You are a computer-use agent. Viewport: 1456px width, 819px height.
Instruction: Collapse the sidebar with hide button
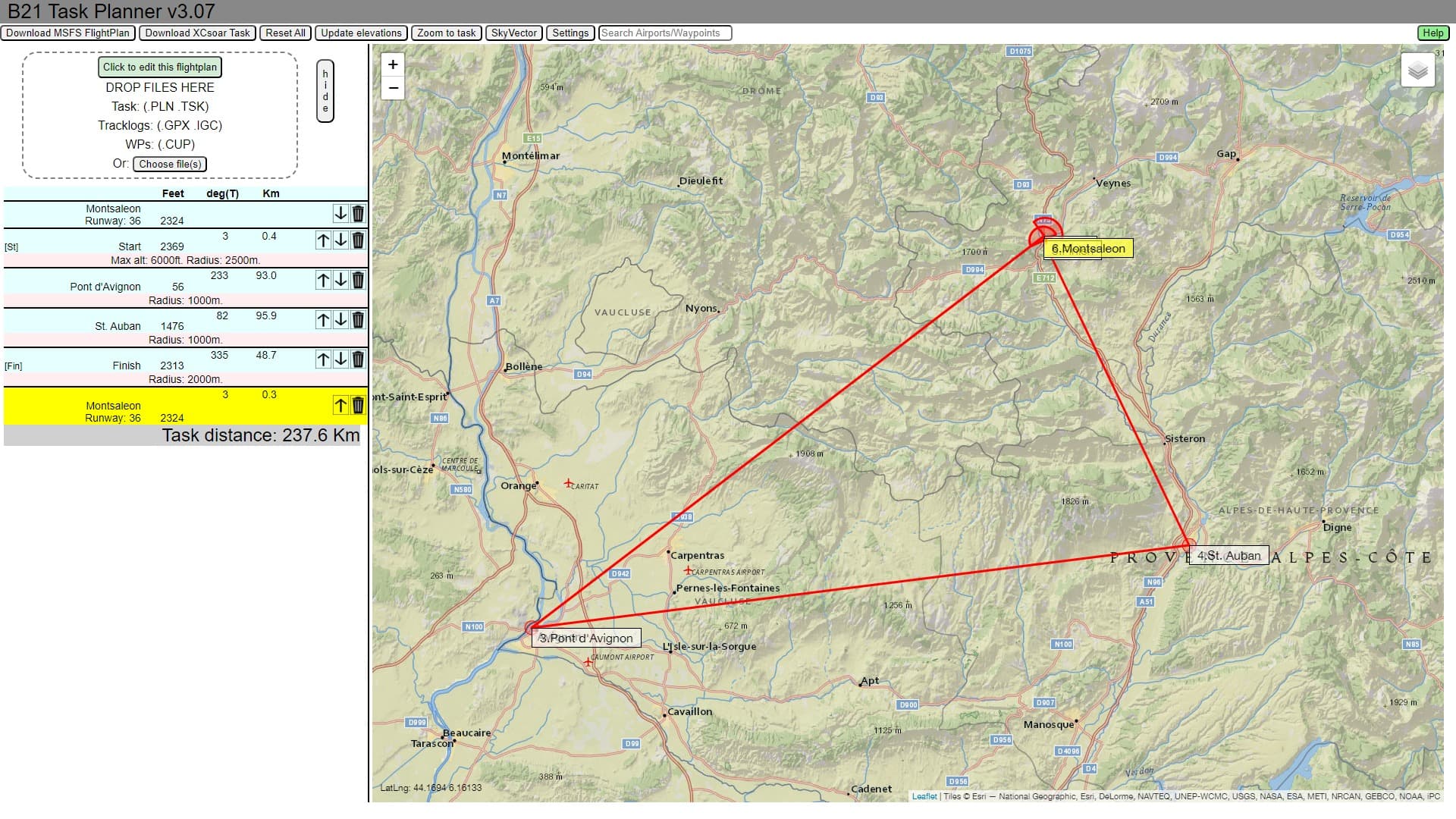[325, 91]
